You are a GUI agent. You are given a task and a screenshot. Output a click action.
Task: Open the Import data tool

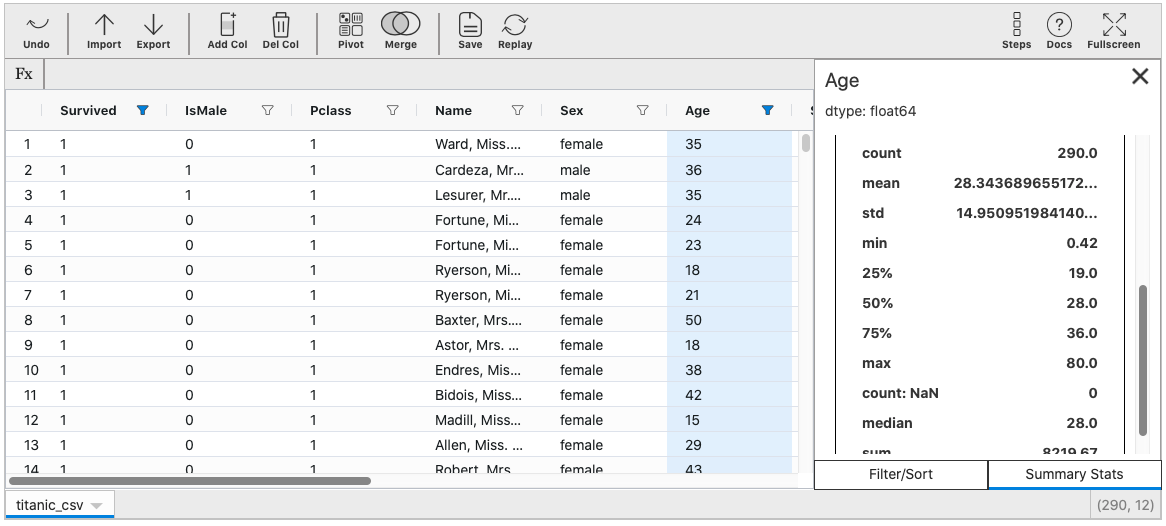point(104,31)
